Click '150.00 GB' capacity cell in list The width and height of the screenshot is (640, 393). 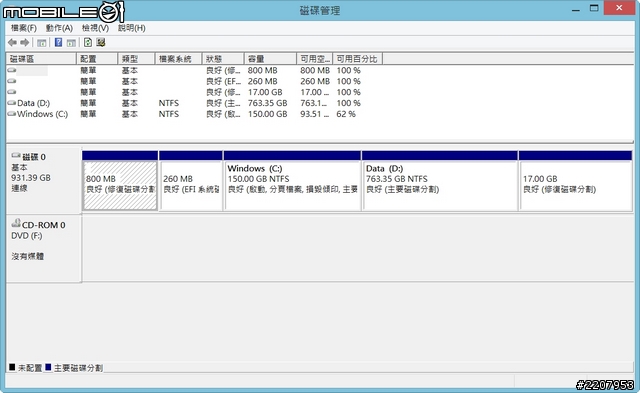[x=267, y=114]
